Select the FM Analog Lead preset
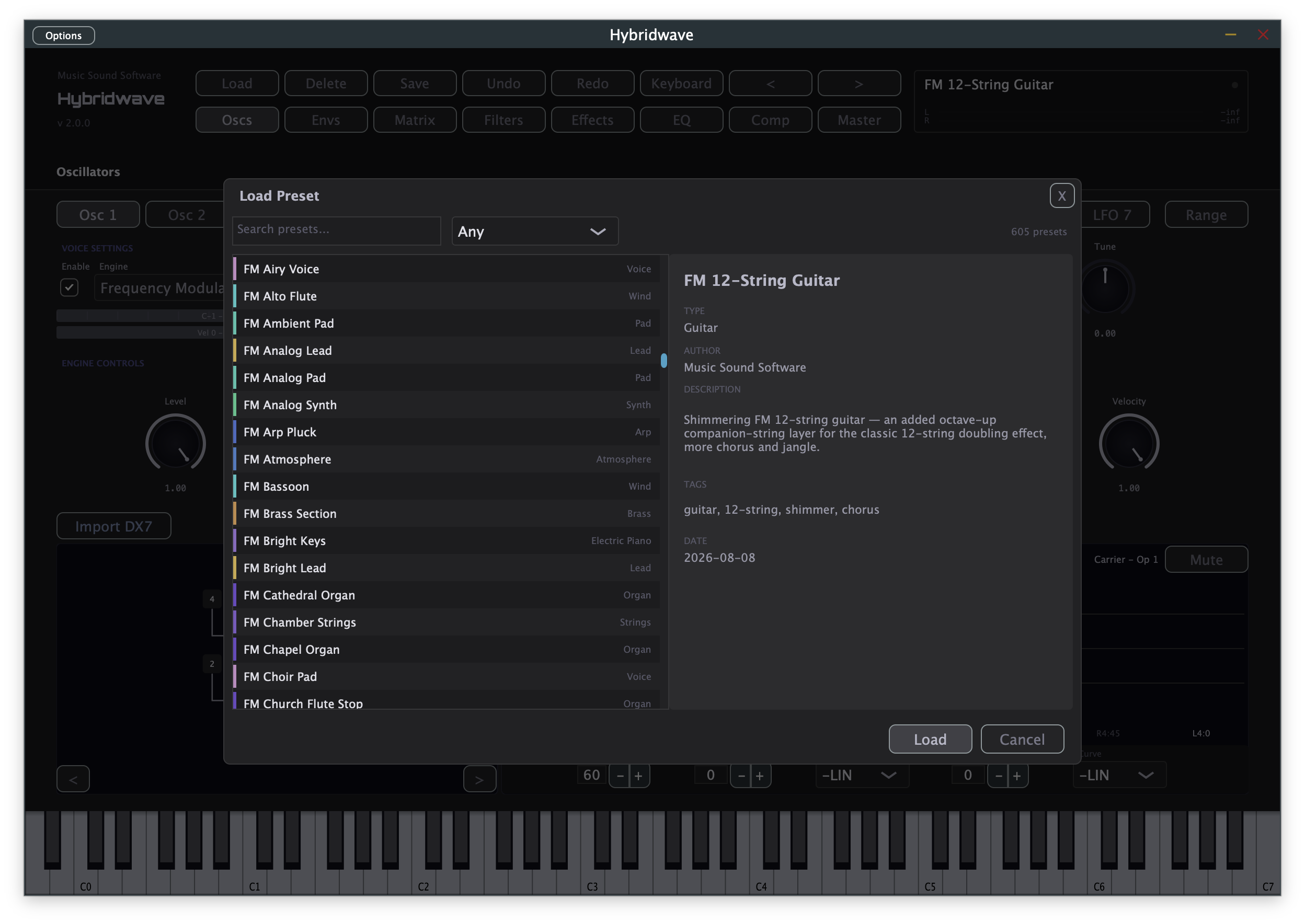 click(x=446, y=351)
